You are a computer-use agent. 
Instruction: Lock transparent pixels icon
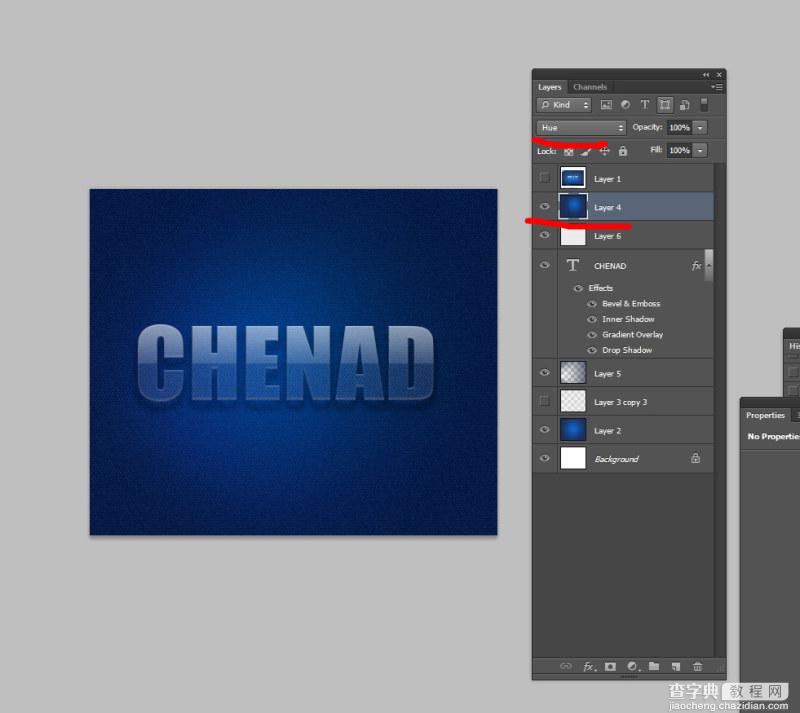pos(568,152)
